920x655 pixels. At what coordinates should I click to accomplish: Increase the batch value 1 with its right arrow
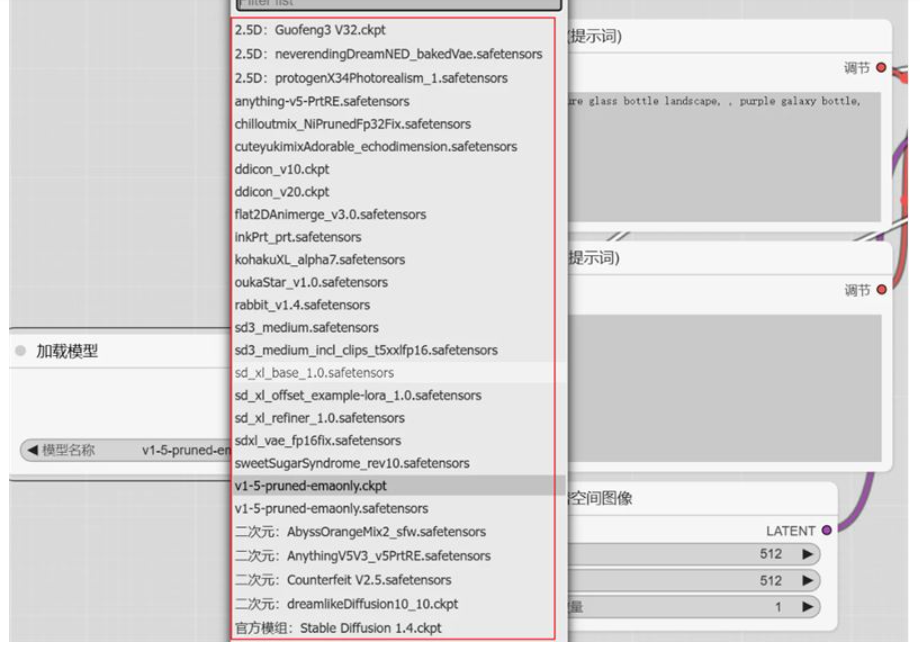tap(806, 607)
